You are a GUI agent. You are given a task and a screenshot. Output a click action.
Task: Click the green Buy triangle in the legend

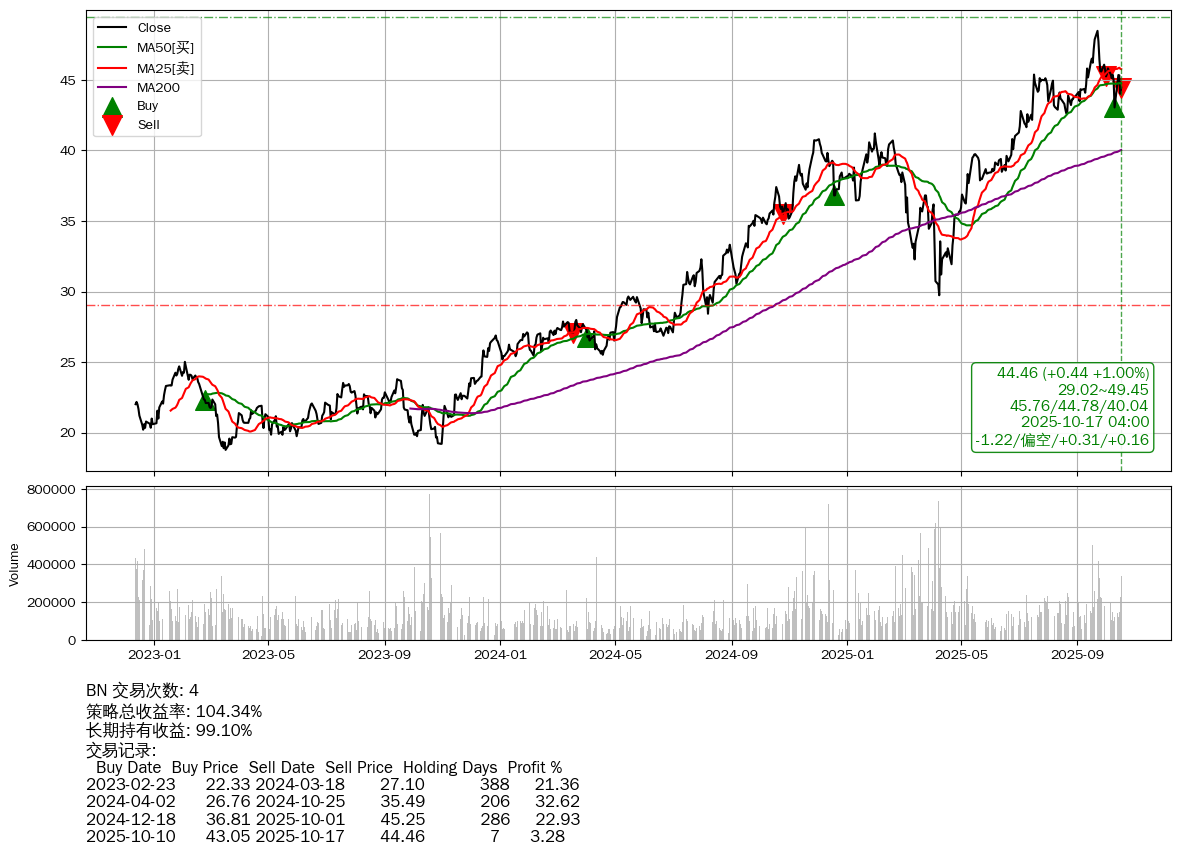pyautogui.click(x=113, y=106)
